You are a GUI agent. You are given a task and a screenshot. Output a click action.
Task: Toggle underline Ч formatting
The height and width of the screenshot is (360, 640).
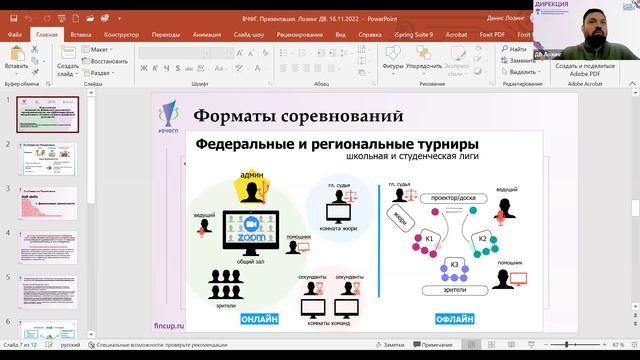(167, 68)
